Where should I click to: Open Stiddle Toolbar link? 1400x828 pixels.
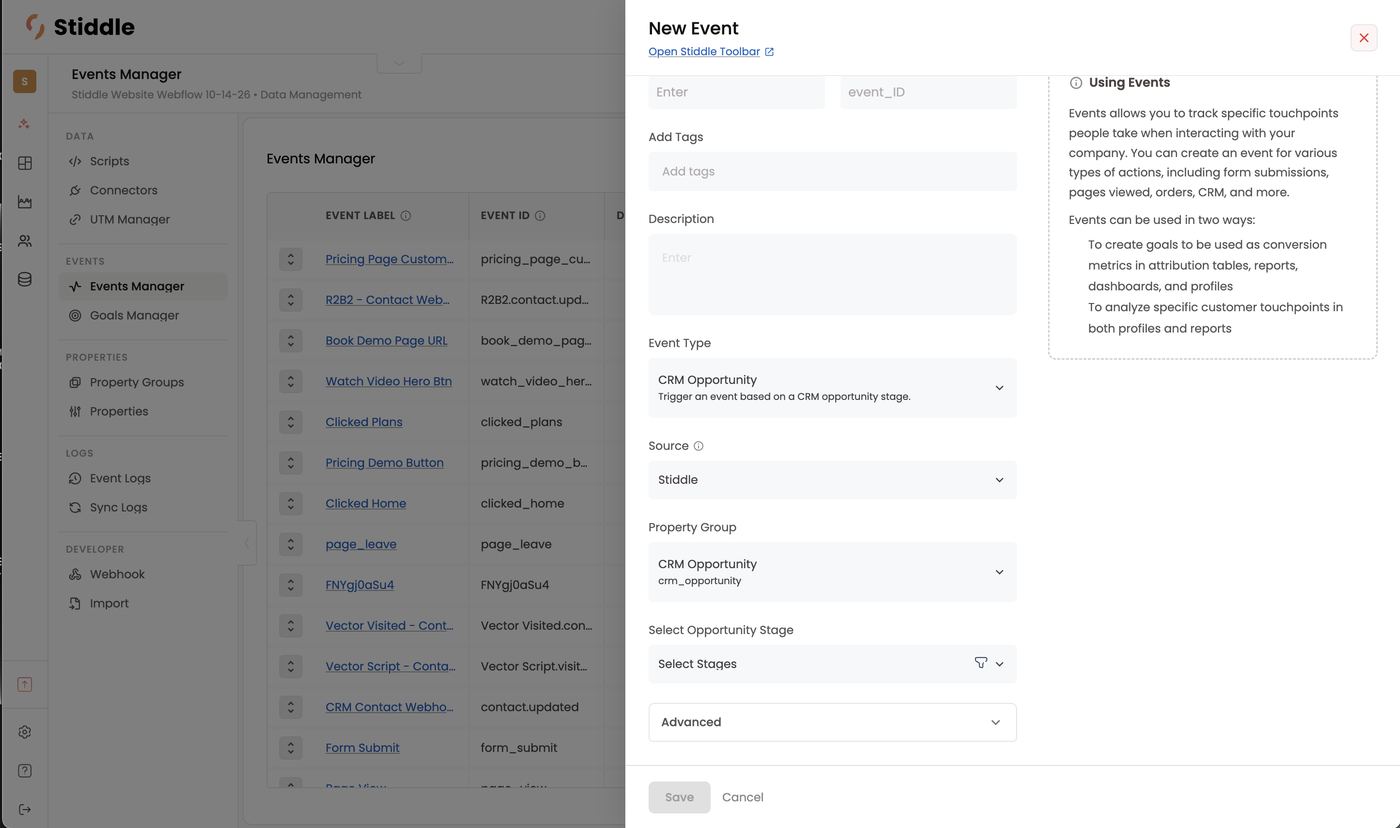[711, 52]
